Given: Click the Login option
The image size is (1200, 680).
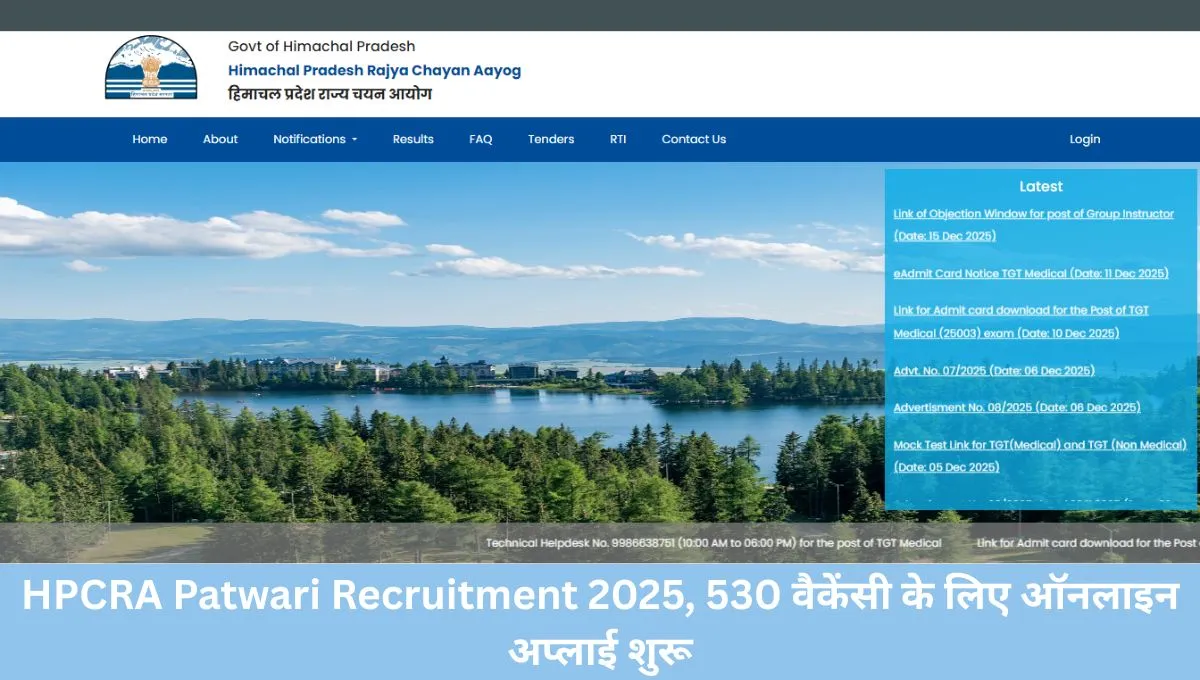Looking at the screenshot, I should click(1084, 139).
